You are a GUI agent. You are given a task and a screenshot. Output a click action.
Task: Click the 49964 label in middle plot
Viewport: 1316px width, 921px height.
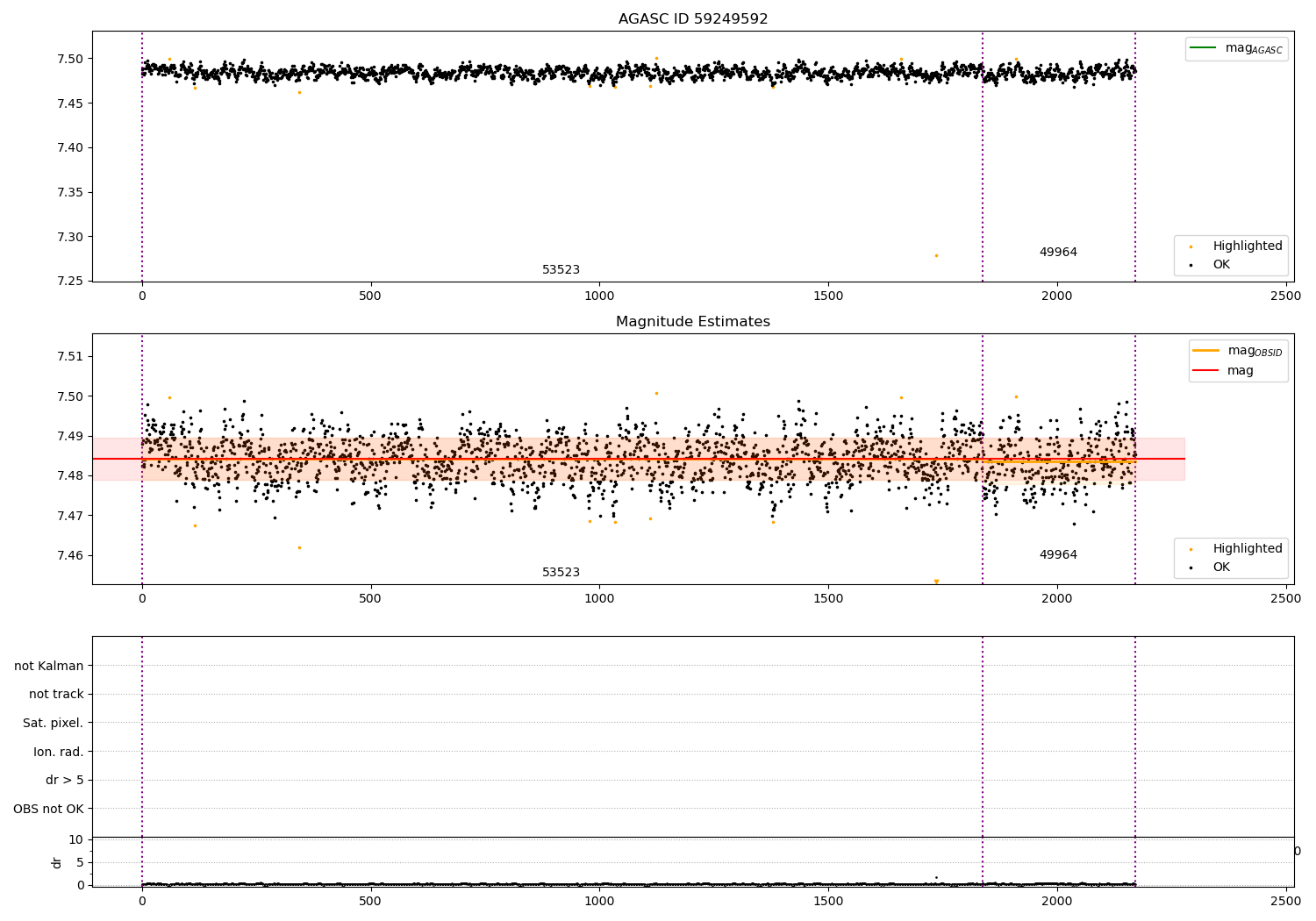[1058, 555]
